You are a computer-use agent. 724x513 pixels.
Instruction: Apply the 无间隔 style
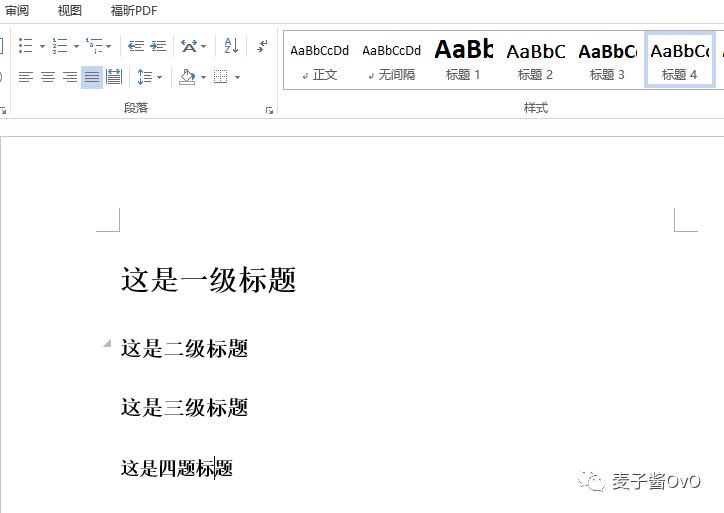(392, 60)
